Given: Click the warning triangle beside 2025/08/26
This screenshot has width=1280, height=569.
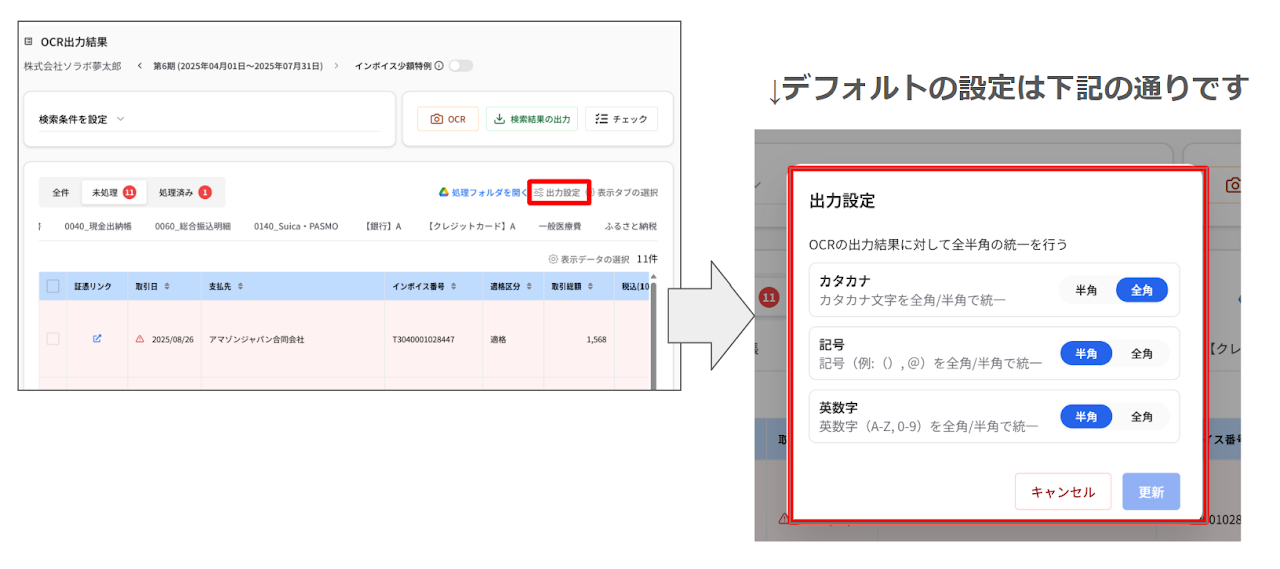Looking at the screenshot, I should click(140, 339).
